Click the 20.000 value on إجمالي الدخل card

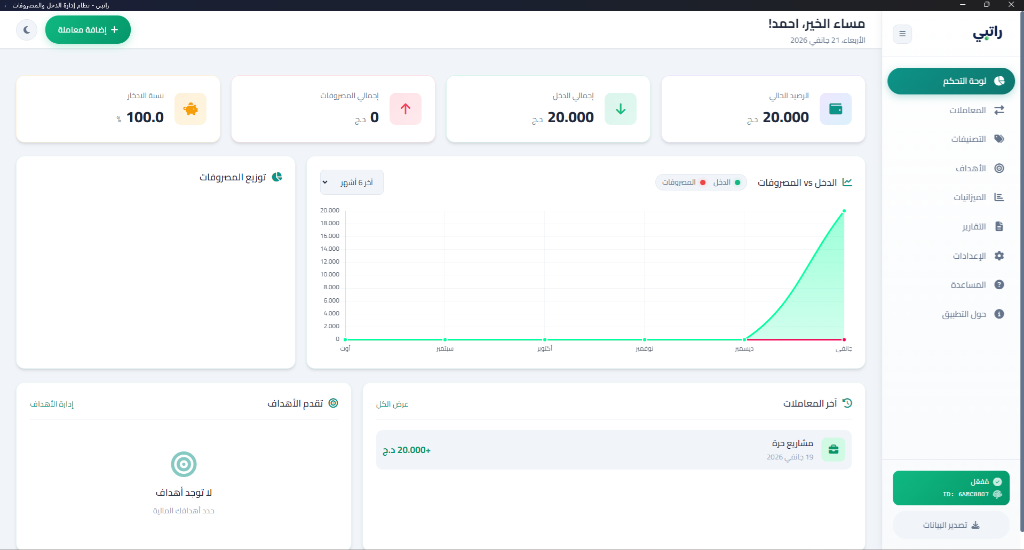click(x=571, y=118)
